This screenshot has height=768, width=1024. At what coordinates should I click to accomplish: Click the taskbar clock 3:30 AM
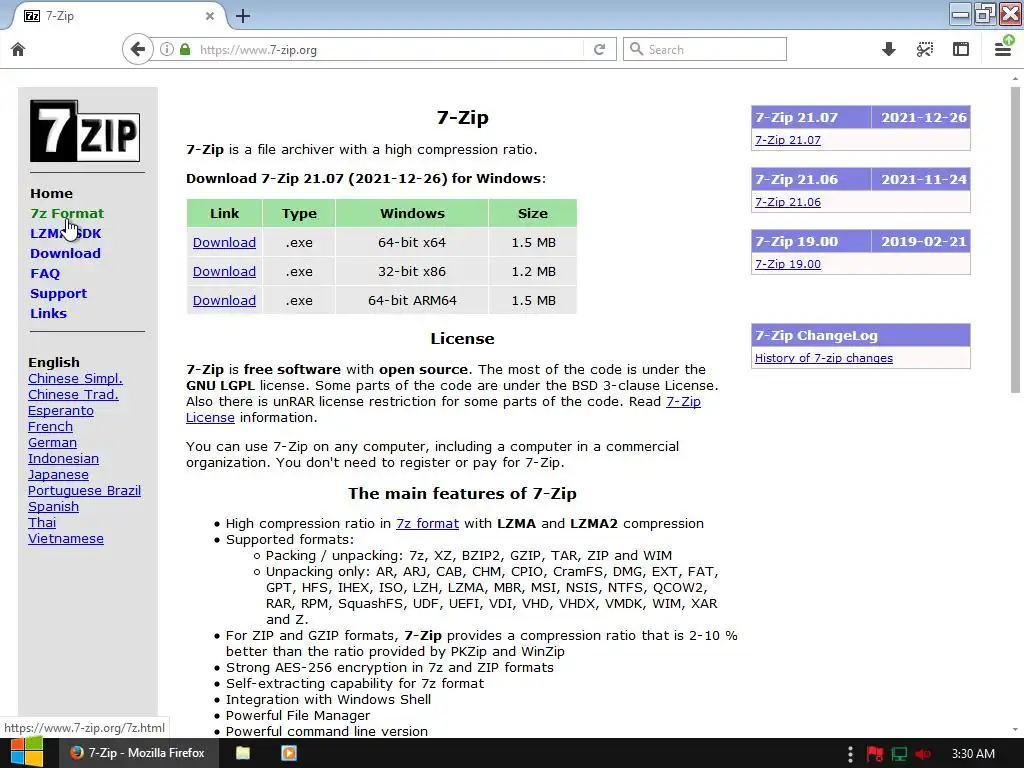[x=973, y=754]
